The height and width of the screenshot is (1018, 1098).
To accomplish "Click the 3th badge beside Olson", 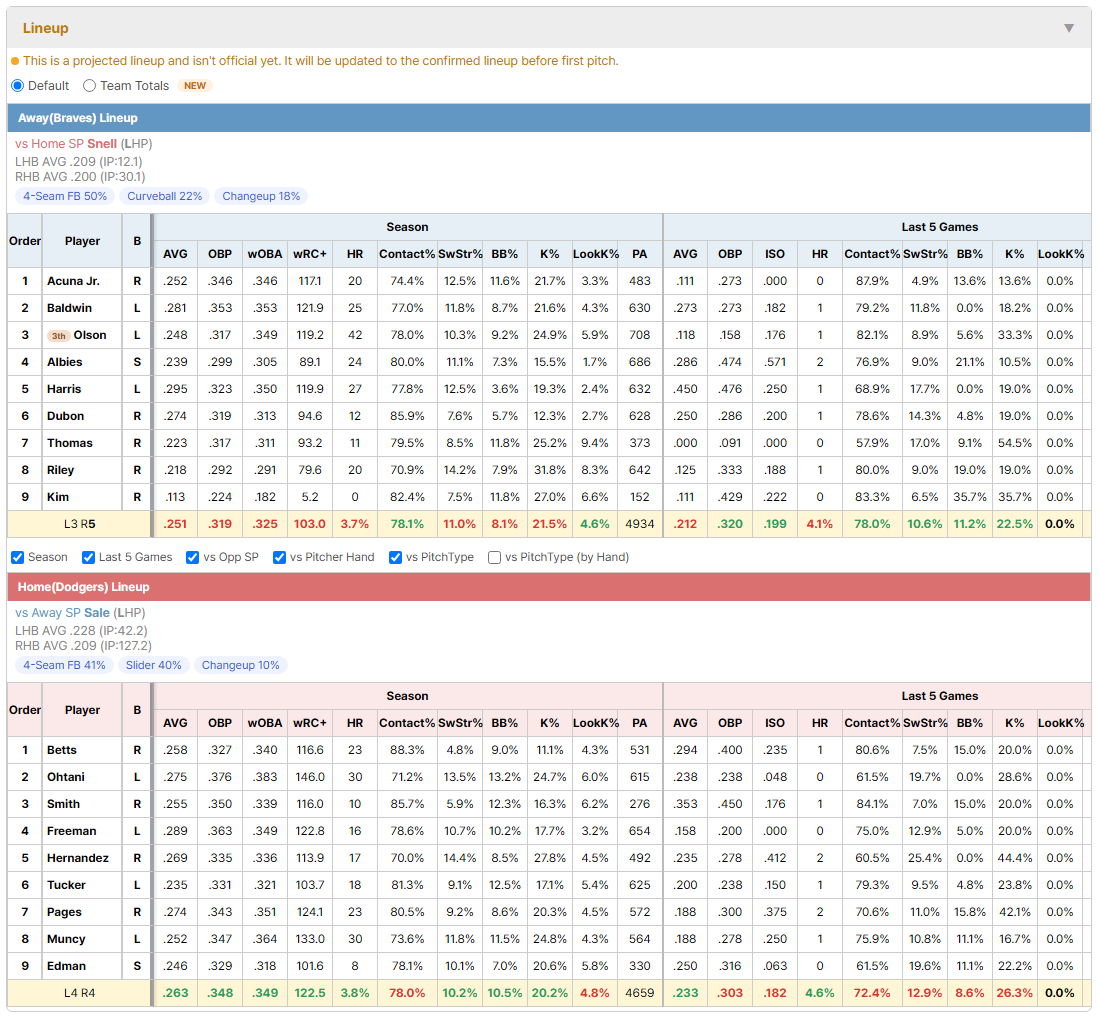I will tap(59, 335).
